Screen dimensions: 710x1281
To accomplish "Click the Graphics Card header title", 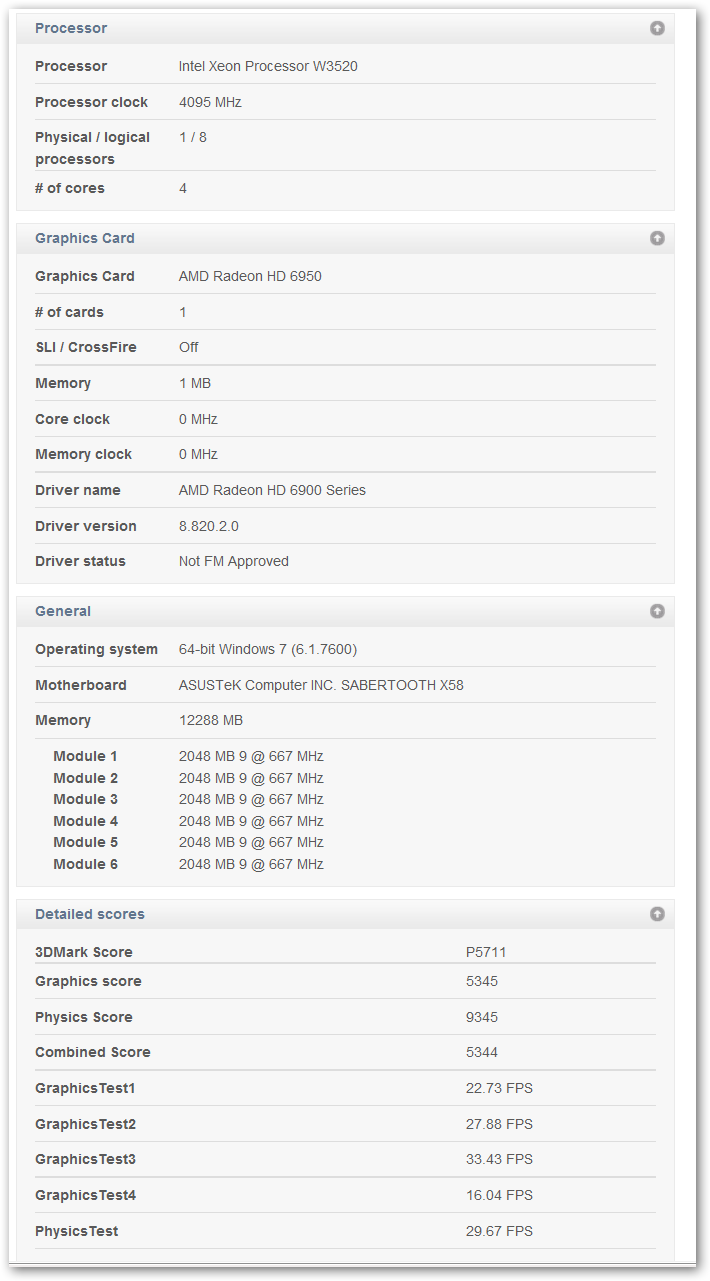I will [85, 238].
